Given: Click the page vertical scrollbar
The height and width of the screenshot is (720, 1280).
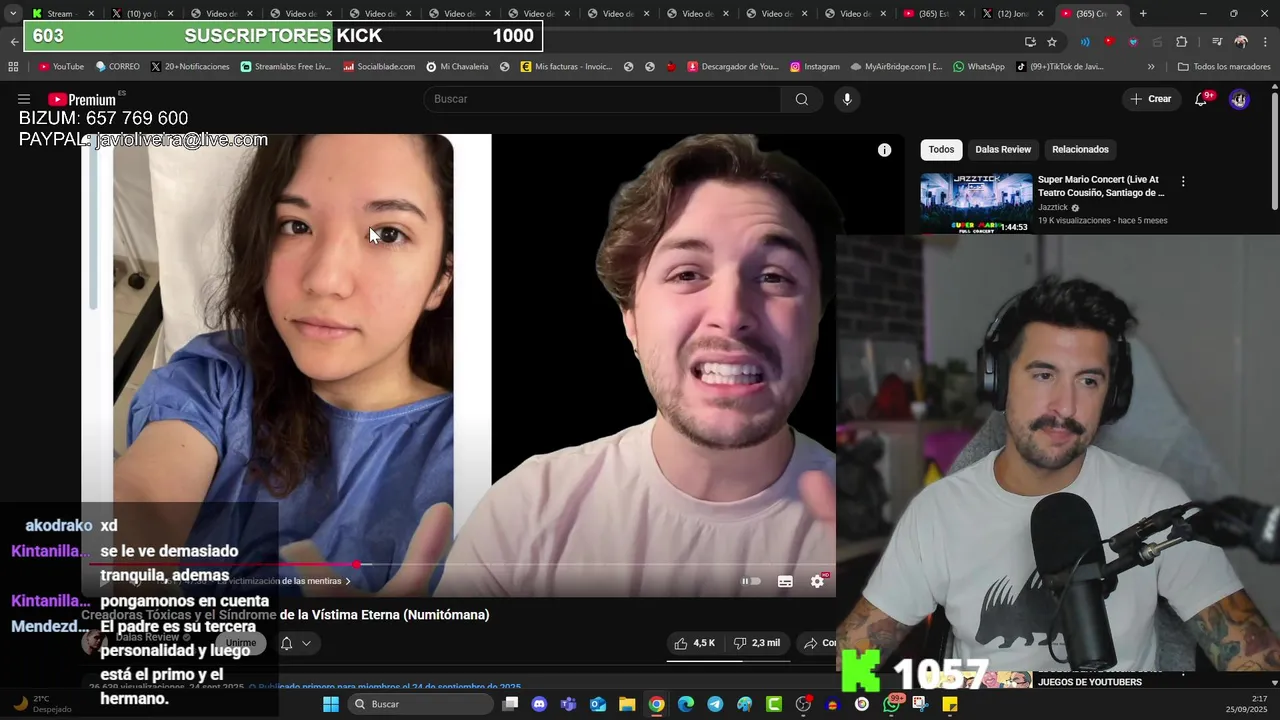Looking at the screenshot, I should pyautogui.click(x=1274, y=150).
